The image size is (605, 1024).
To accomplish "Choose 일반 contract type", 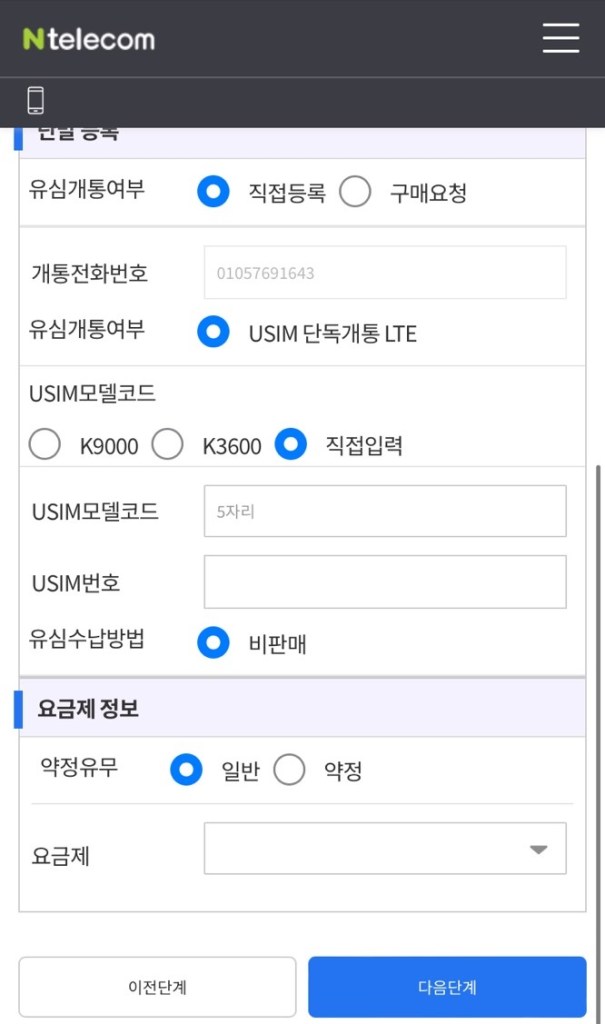I will [x=187, y=770].
